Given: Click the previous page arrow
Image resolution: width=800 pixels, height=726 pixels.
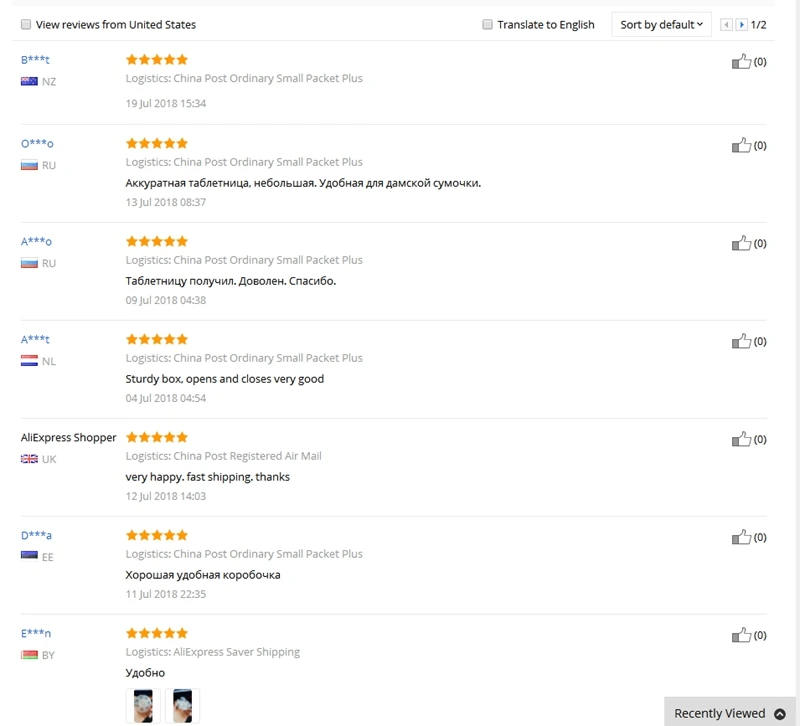Looking at the screenshot, I should pyautogui.click(x=727, y=25).
